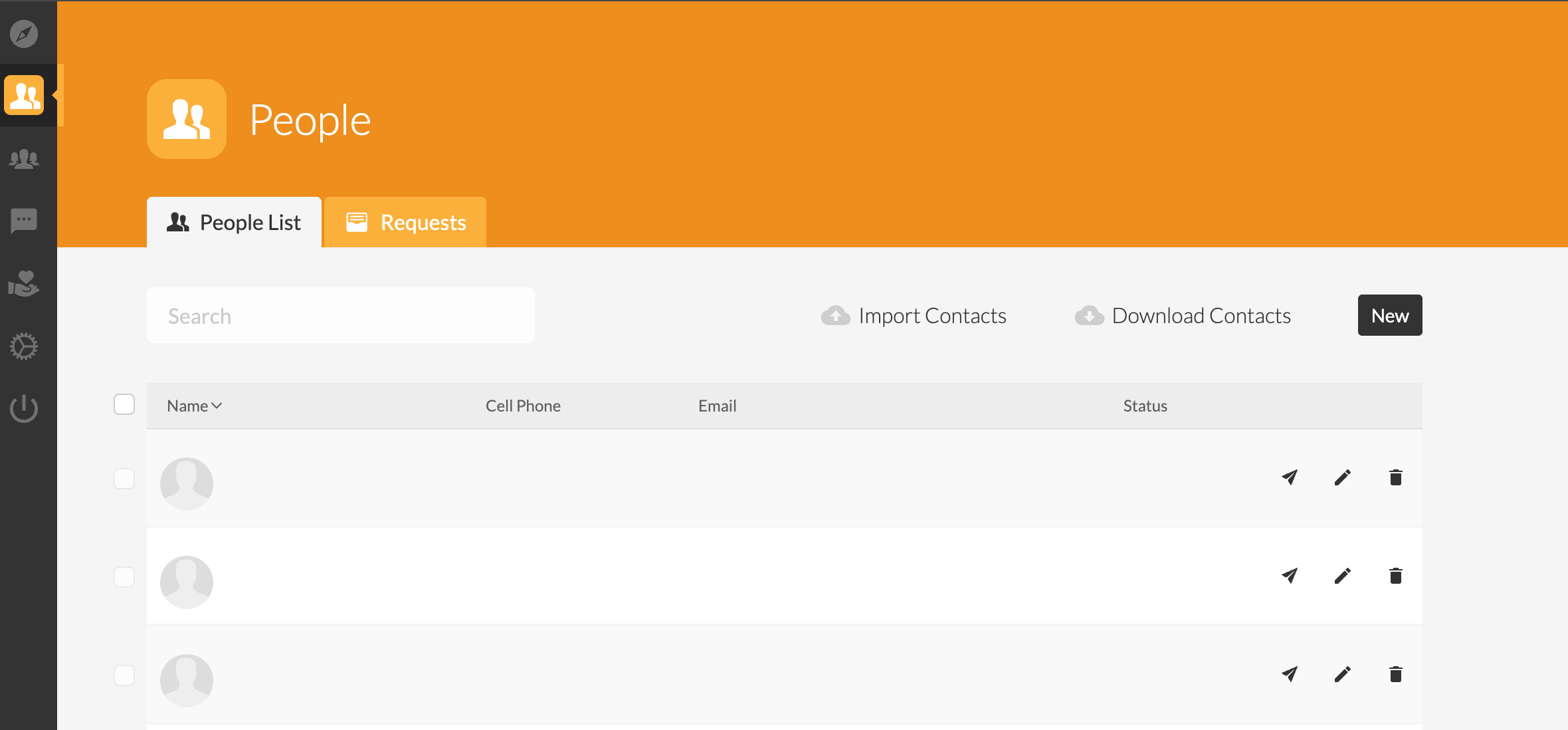Delete the third person with trash icon
Viewport: 1568px width, 730px height.
point(1396,674)
